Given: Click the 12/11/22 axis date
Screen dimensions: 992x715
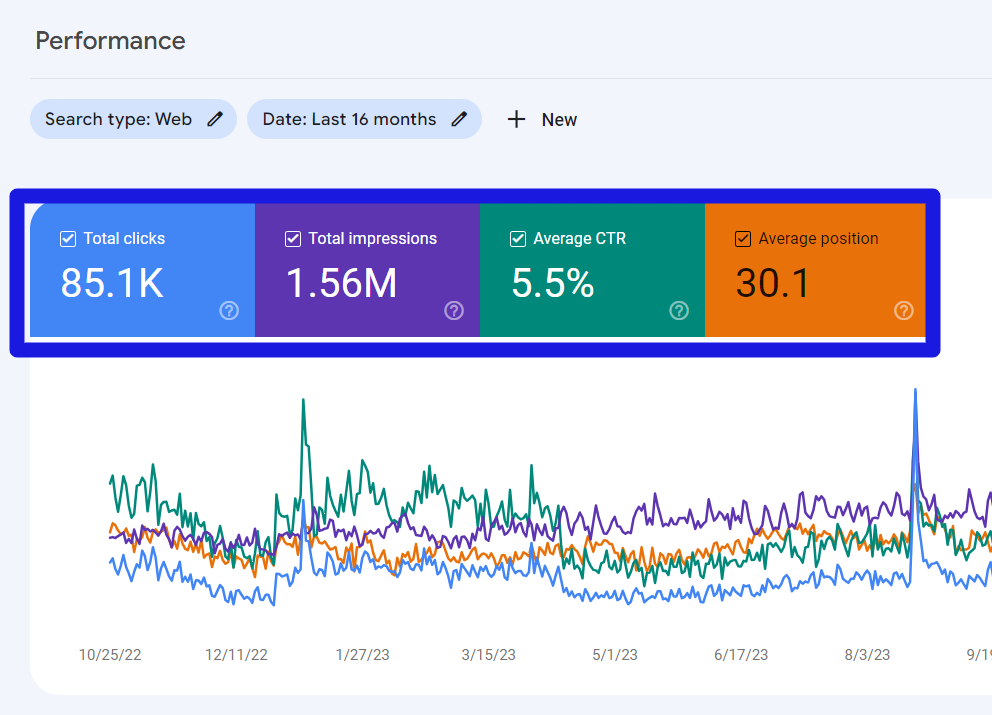Looking at the screenshot, I should (x=236, y=655).
